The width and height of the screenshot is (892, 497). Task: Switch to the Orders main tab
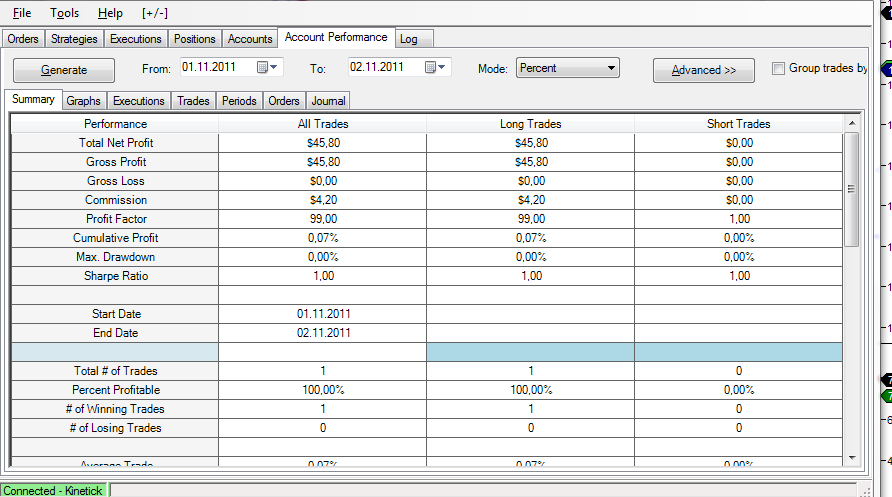click(23, 39)
